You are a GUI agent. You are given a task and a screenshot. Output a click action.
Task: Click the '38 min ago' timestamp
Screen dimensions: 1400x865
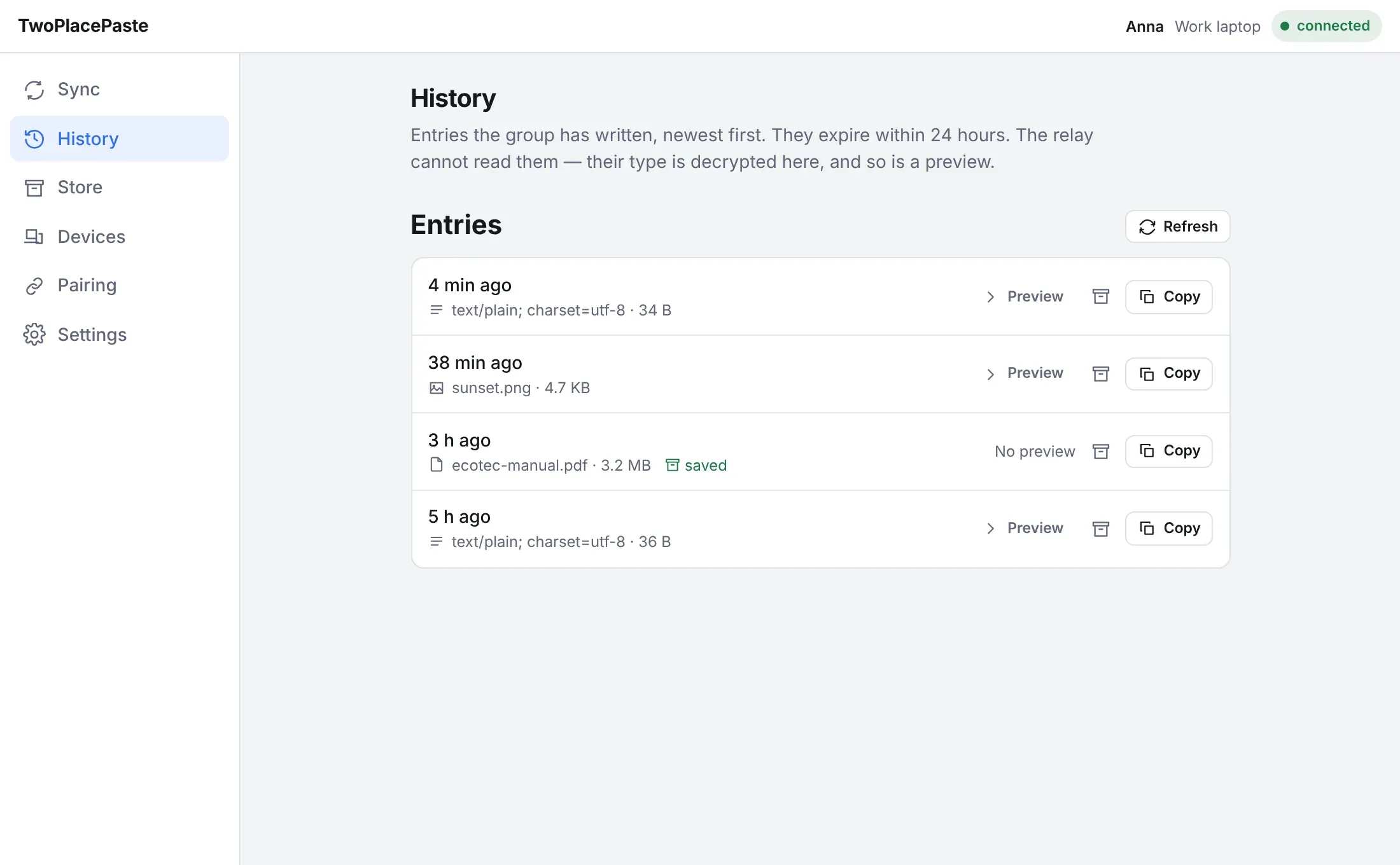(475, 363)
